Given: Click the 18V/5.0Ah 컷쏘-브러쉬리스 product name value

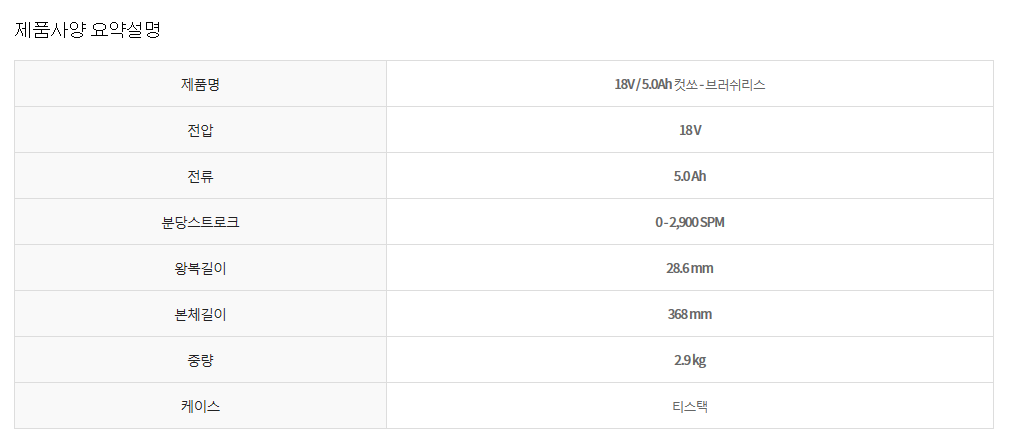Looking at the screenshot, I should (x=689, y=84).
